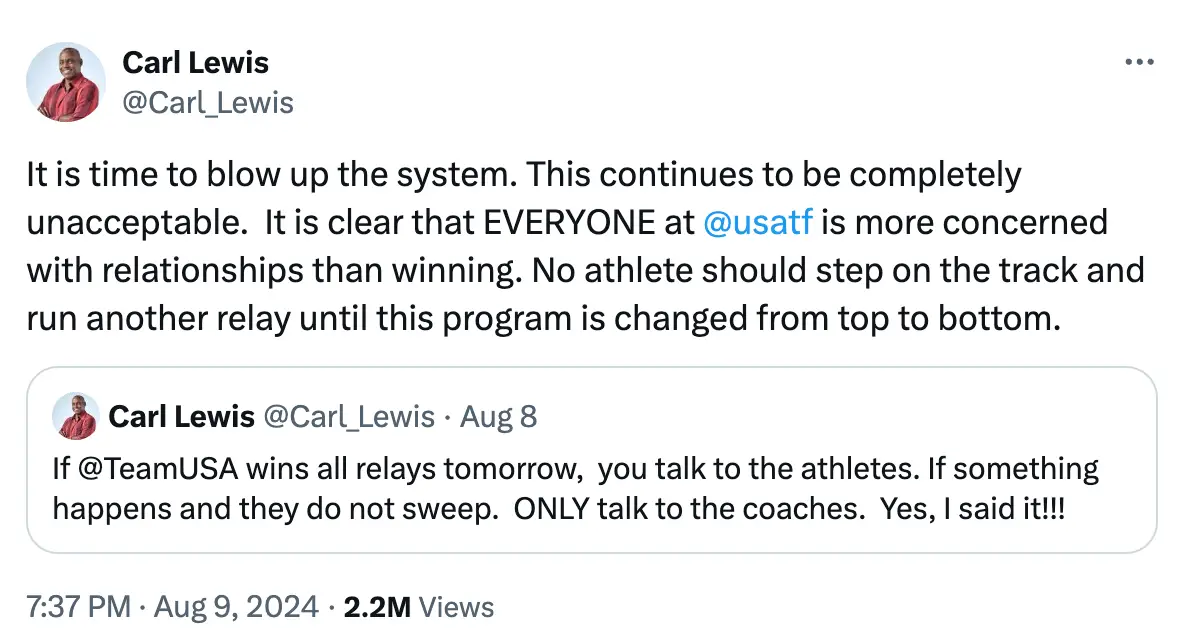This screenshot has width=1182, height=642.
Task: Open the tweet's More options menu
Action: (x=1139, y=61)
